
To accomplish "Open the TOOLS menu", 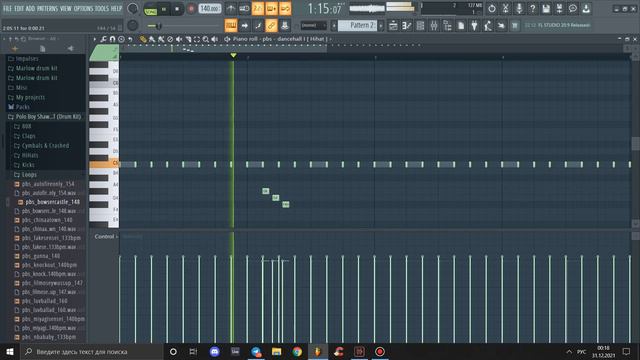I will [102, 8].
